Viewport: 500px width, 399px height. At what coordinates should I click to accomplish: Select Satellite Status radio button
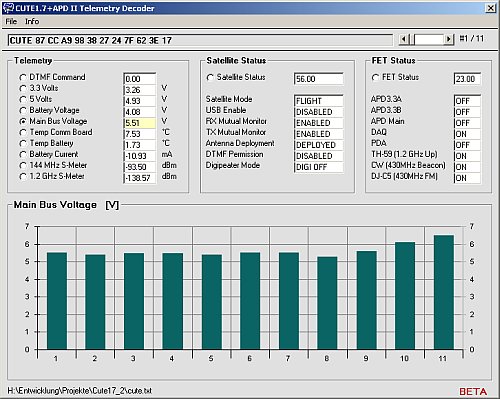point(210,77)
